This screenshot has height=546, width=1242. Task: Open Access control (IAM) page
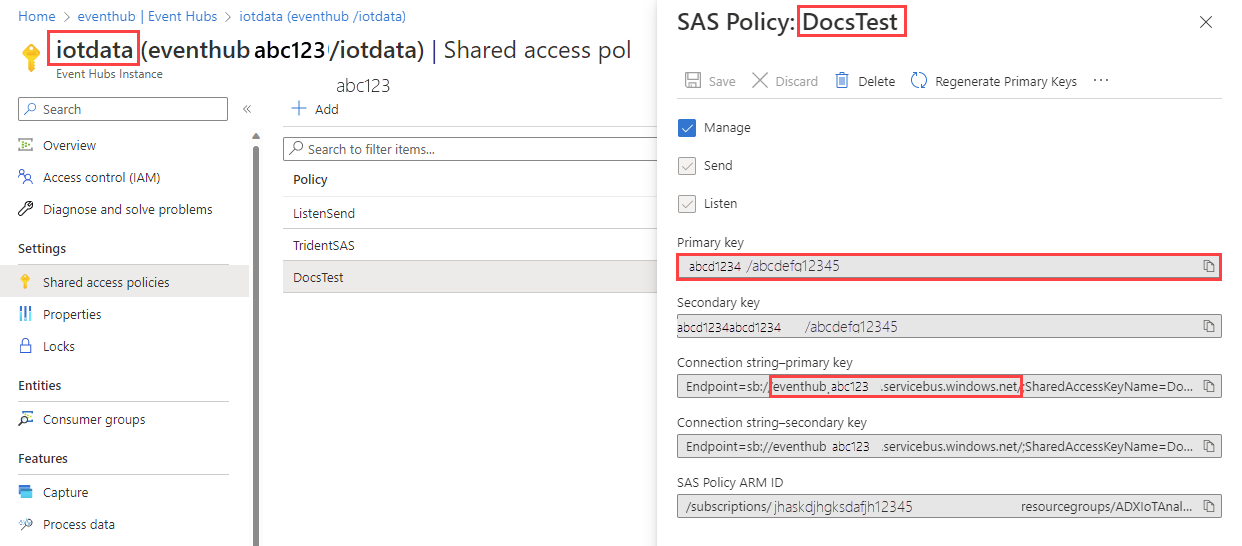pos(101,177)
